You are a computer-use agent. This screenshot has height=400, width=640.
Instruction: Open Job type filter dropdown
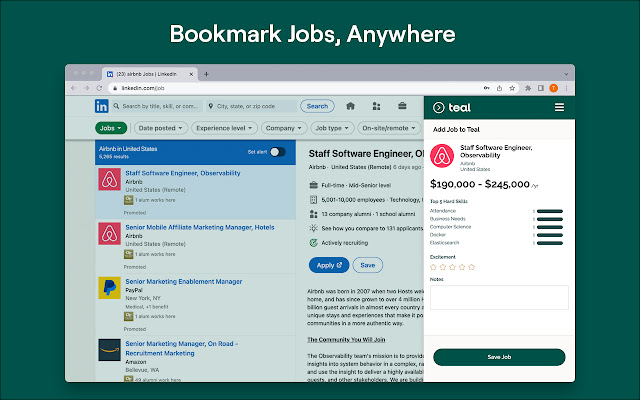pyautogui.click(x=332, y=128)
